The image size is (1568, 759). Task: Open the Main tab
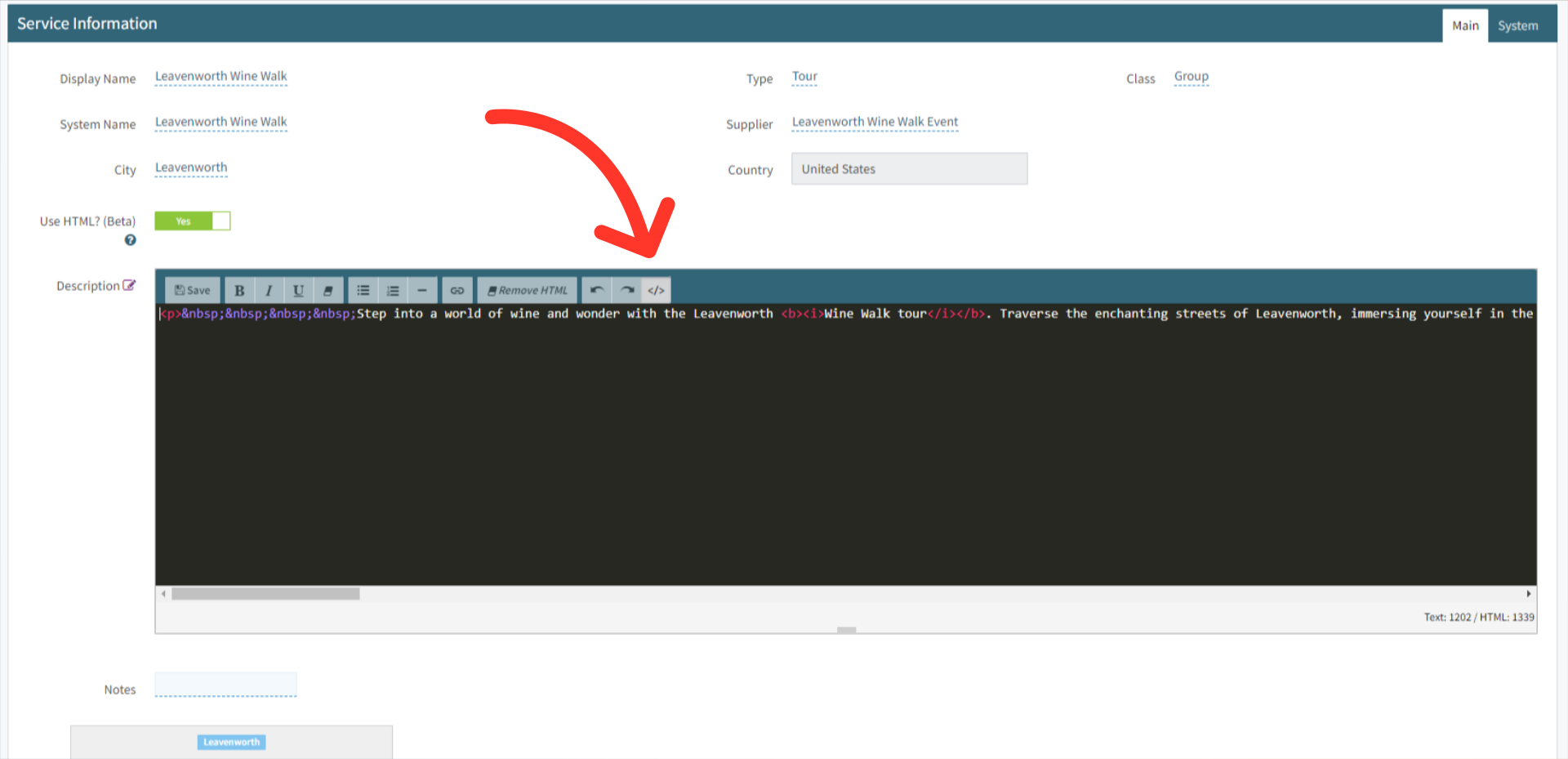1465,25
